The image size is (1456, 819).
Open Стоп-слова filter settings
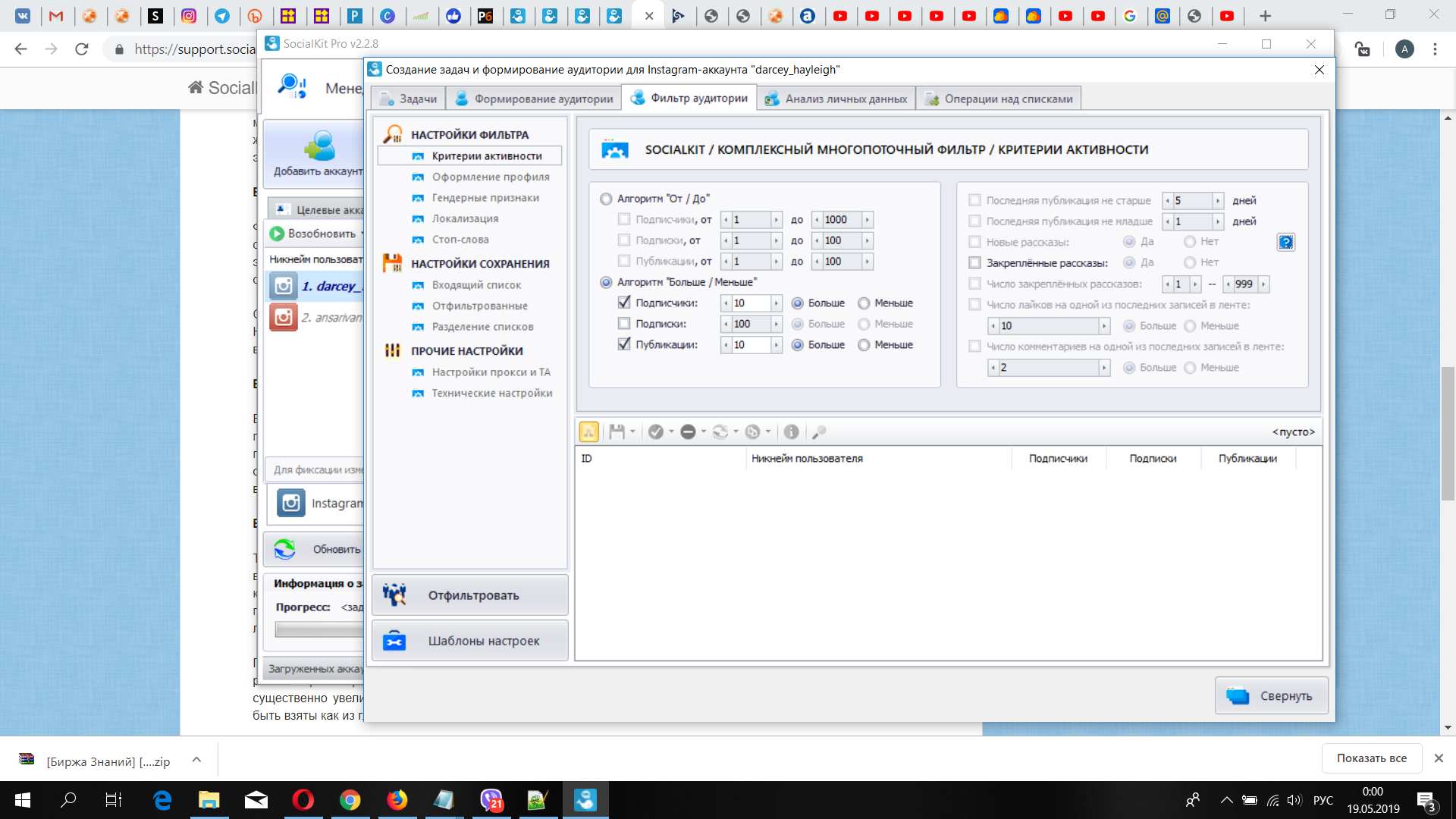[460, 240]
